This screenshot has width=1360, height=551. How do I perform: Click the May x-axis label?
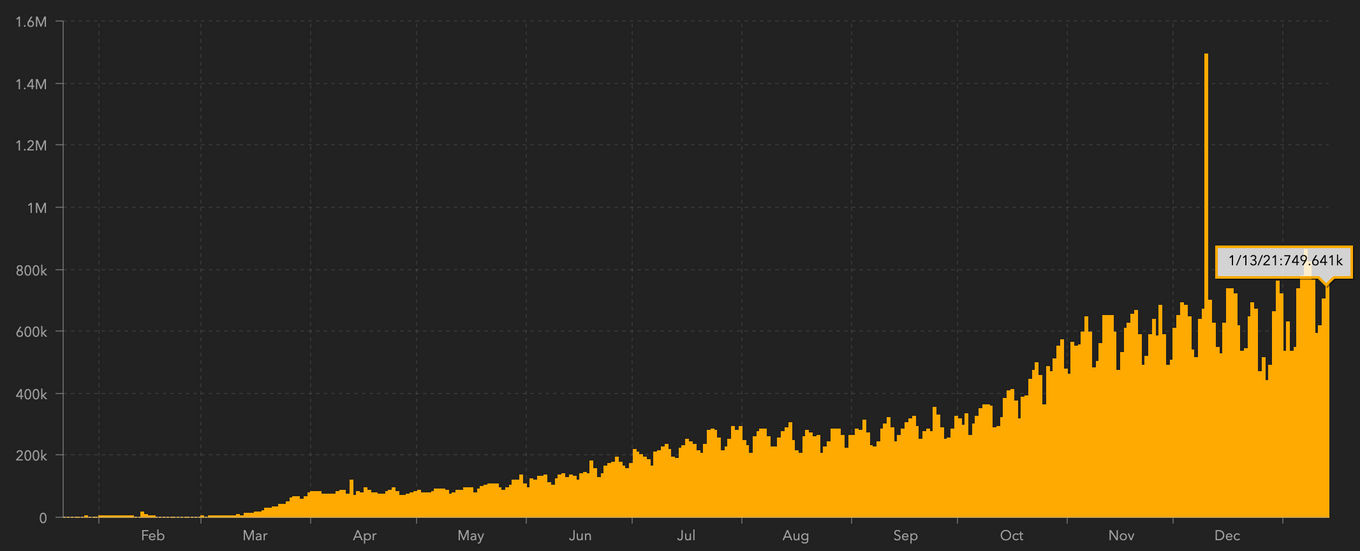coord(471,536)
